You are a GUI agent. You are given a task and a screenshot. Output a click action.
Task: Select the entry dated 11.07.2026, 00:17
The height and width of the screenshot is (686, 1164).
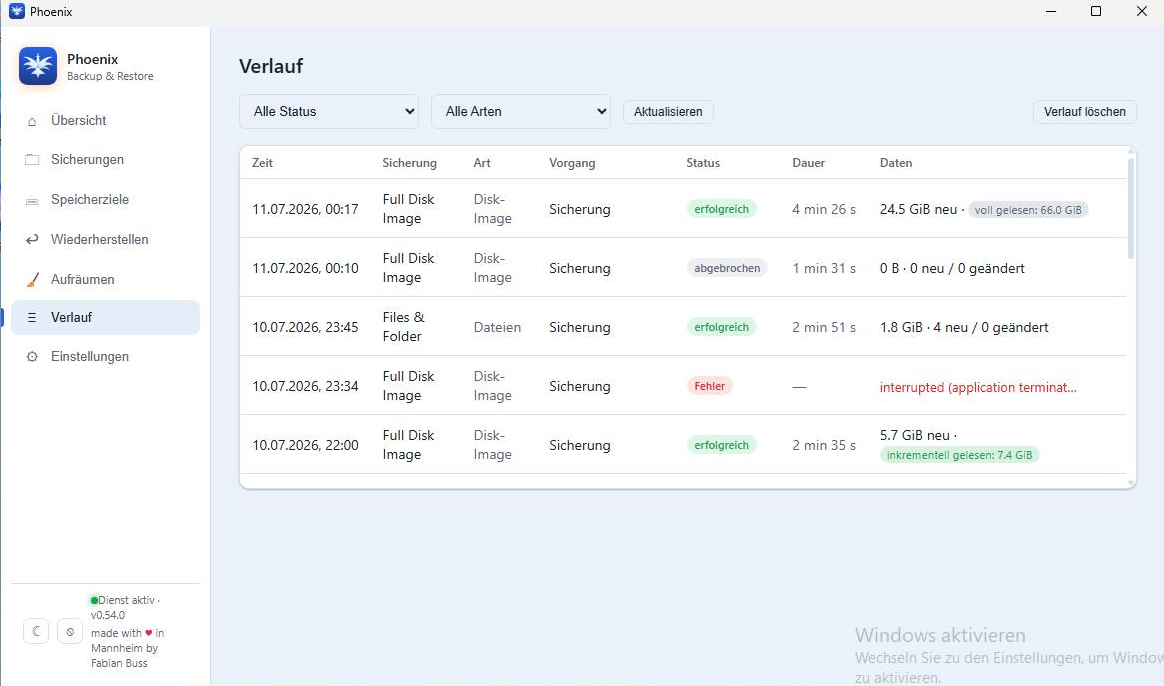click(x=683, y=209)
